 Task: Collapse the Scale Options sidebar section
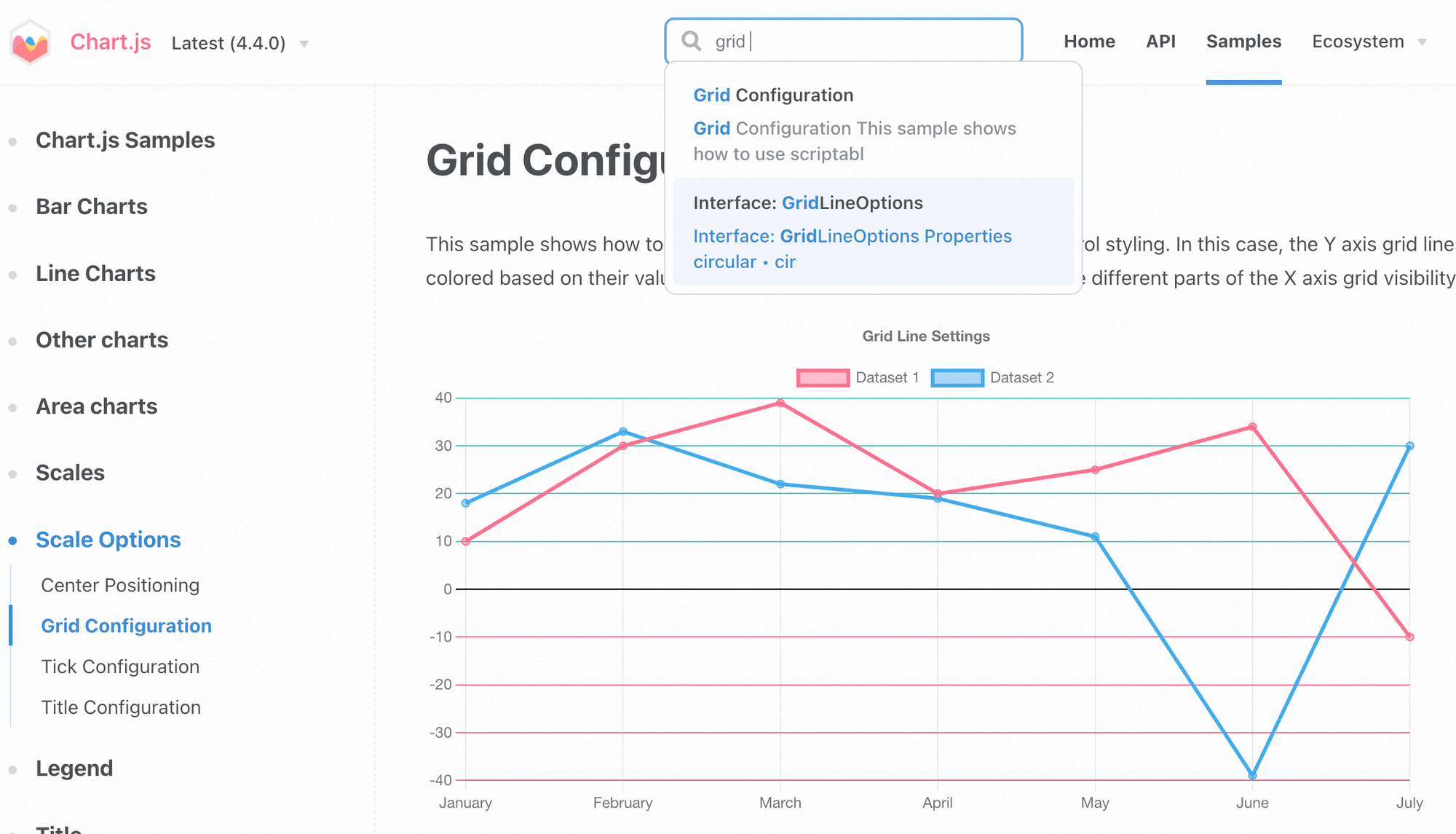[x=108, y=540]
